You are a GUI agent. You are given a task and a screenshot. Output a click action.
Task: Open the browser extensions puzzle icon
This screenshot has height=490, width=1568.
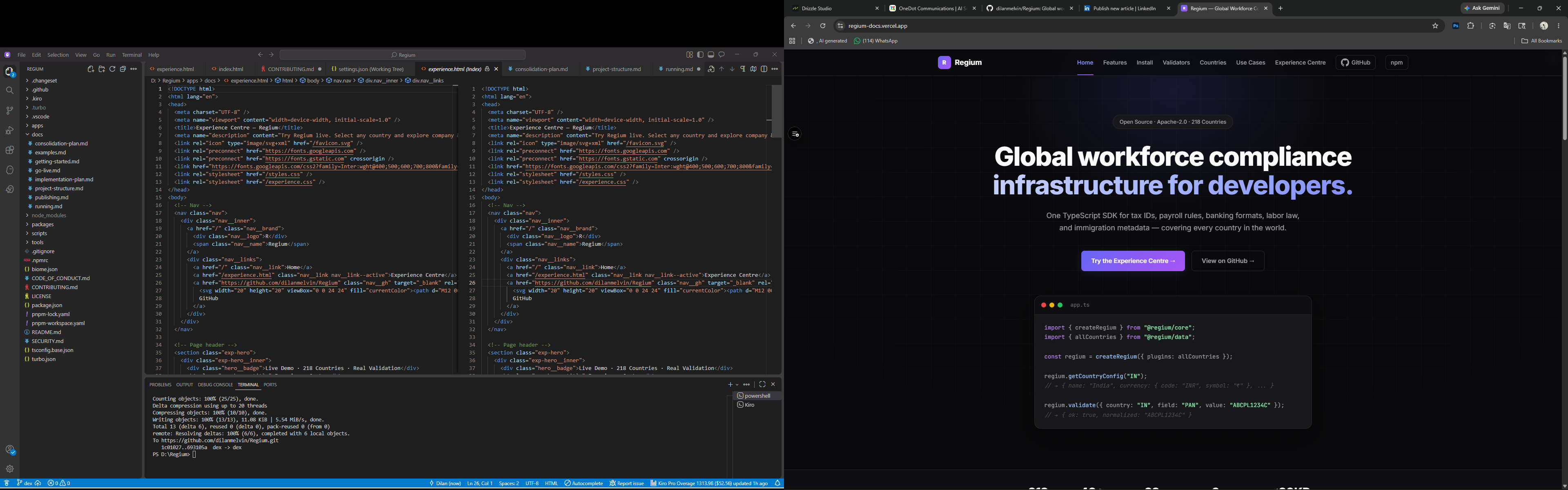pos(1470,26)
